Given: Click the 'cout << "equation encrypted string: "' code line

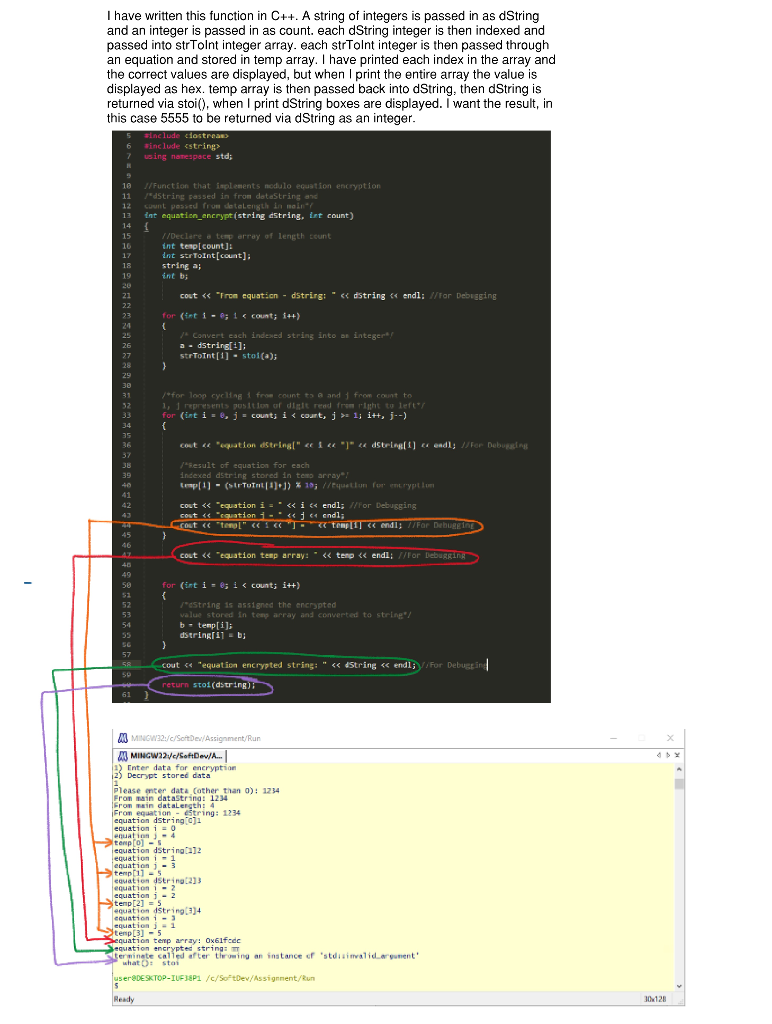Looking at the screenshot, I should (x=325, y=665).
